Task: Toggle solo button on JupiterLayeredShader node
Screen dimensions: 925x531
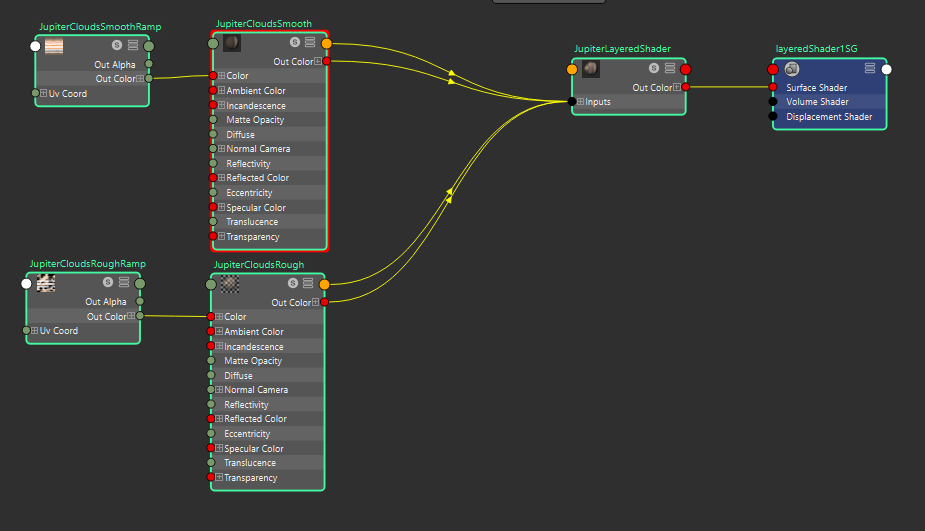Action: [x=654, y=69]
